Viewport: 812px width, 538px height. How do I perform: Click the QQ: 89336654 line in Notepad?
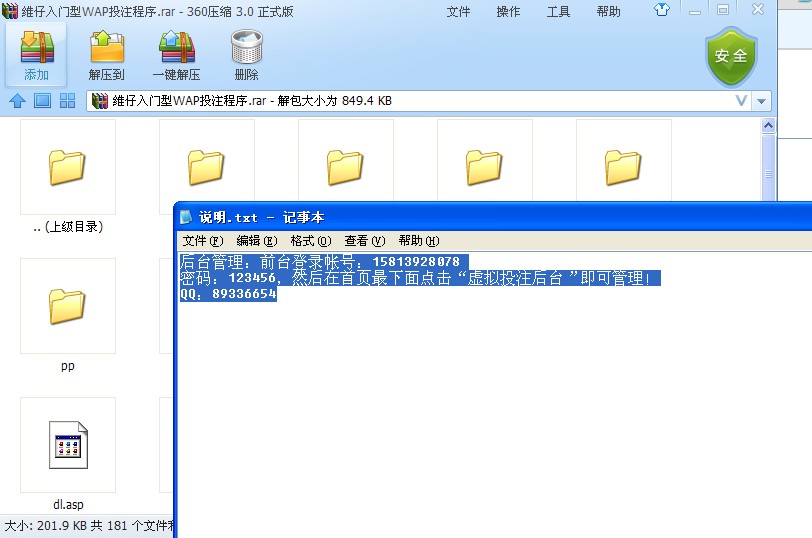click(x=228, y=294)
